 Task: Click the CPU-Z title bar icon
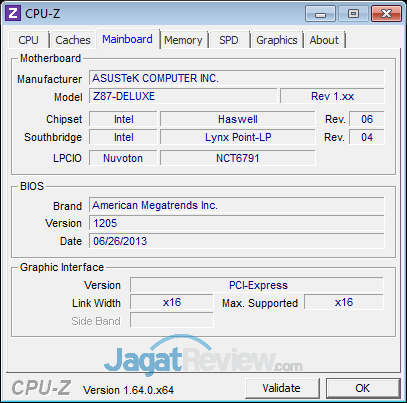[13, 14]
